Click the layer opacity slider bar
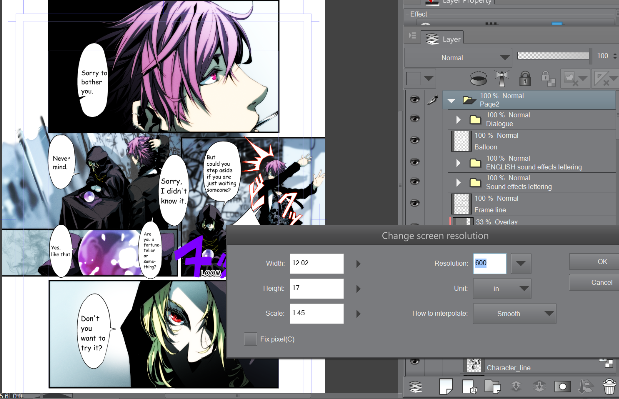619x399 pixels. pyautogui.click(x=553, y=56)
